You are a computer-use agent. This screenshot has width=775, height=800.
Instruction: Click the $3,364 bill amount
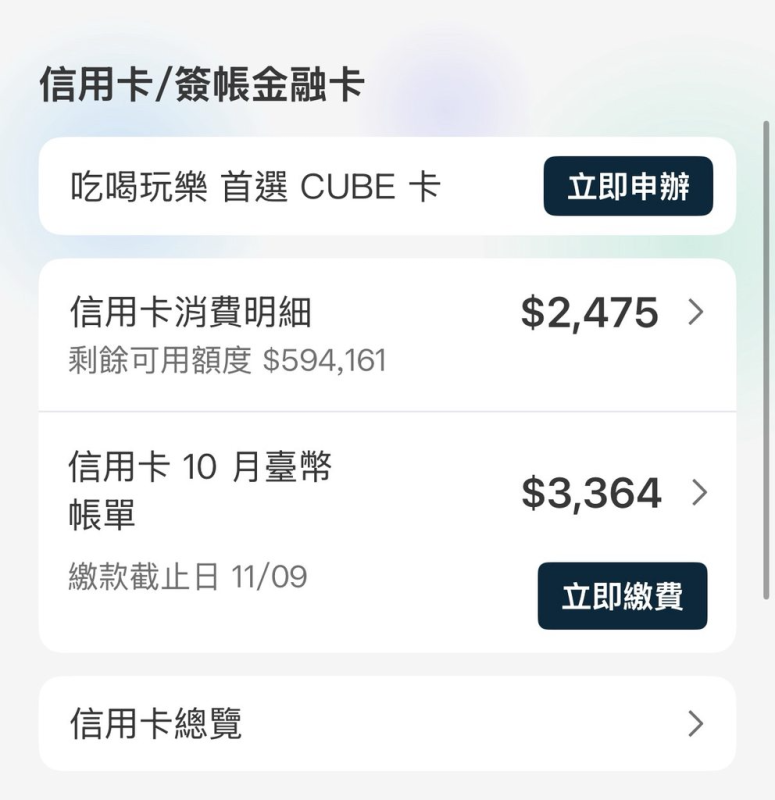tap(591, 493)
